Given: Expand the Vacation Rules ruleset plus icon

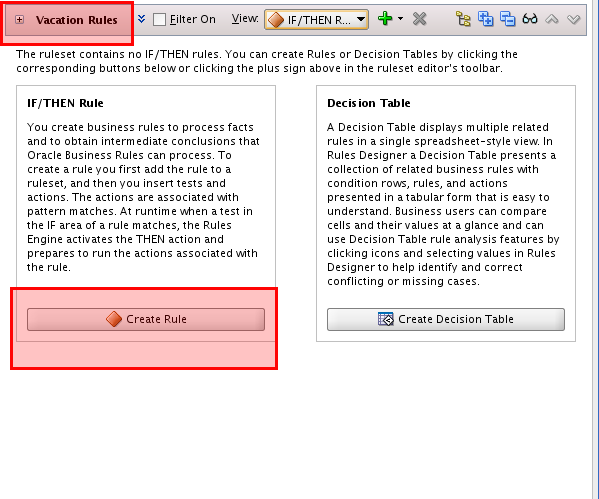Looking at the screenshot, I should pyautogui.click(x=19, y=19).
